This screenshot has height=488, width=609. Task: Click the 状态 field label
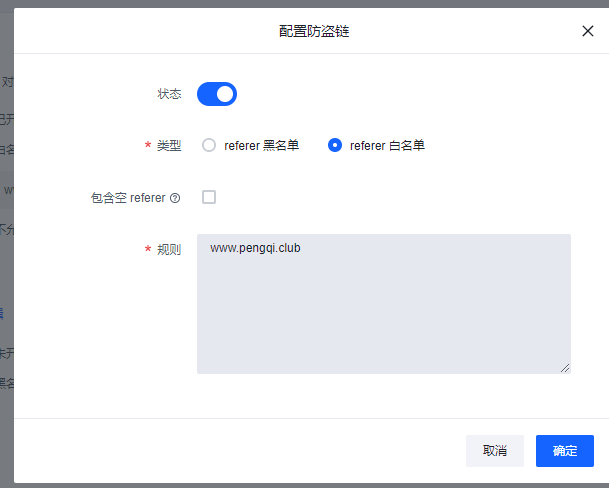pos(169,94)
